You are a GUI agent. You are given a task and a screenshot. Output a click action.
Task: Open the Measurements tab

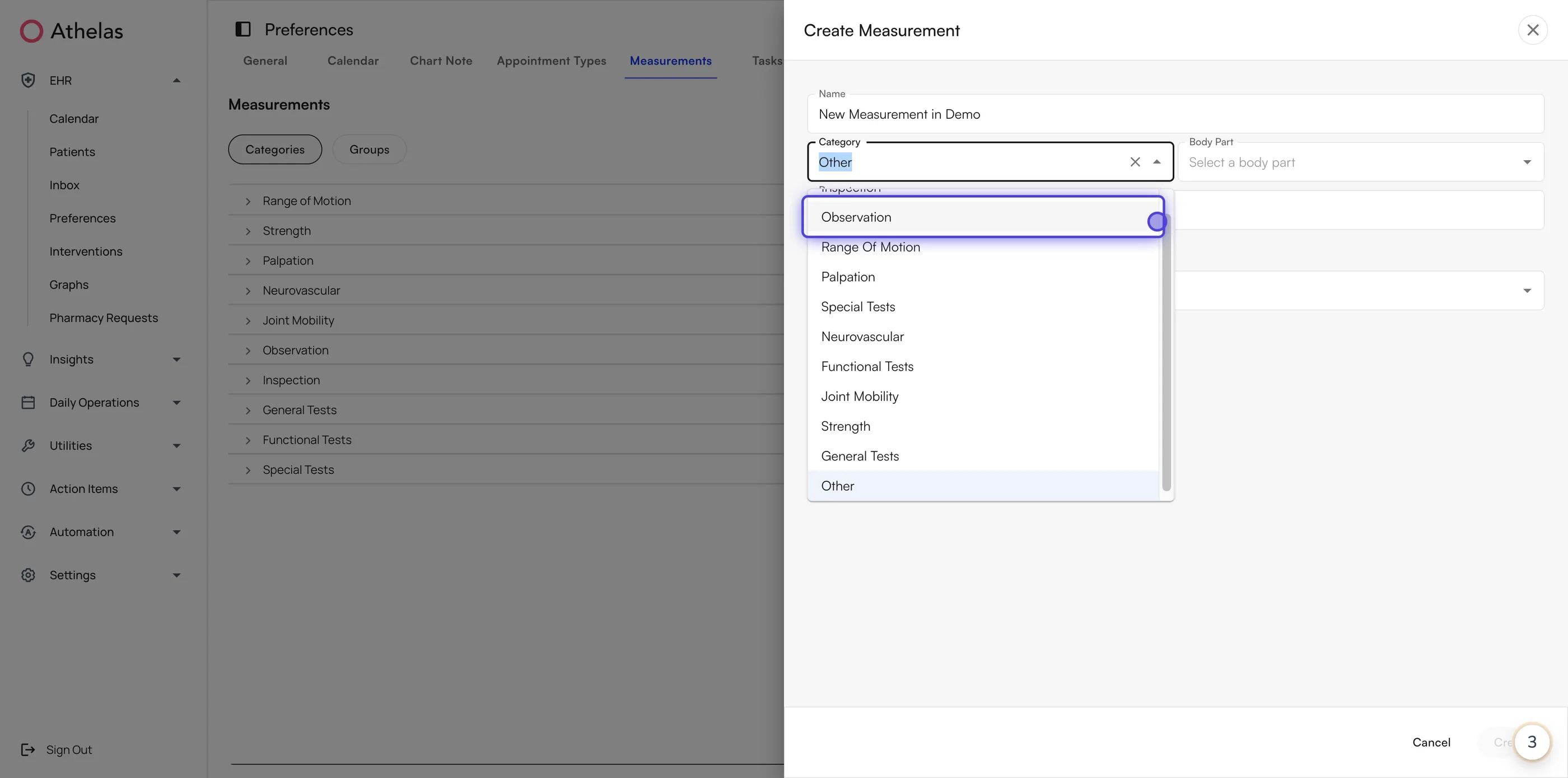[670, 60]
